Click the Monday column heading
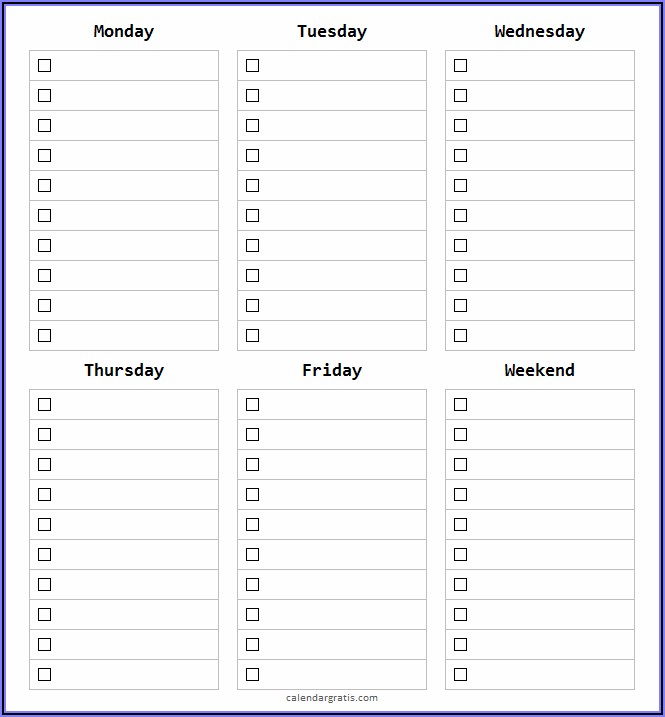This screenshot has width=665, height=717. [x=124, y=31]
